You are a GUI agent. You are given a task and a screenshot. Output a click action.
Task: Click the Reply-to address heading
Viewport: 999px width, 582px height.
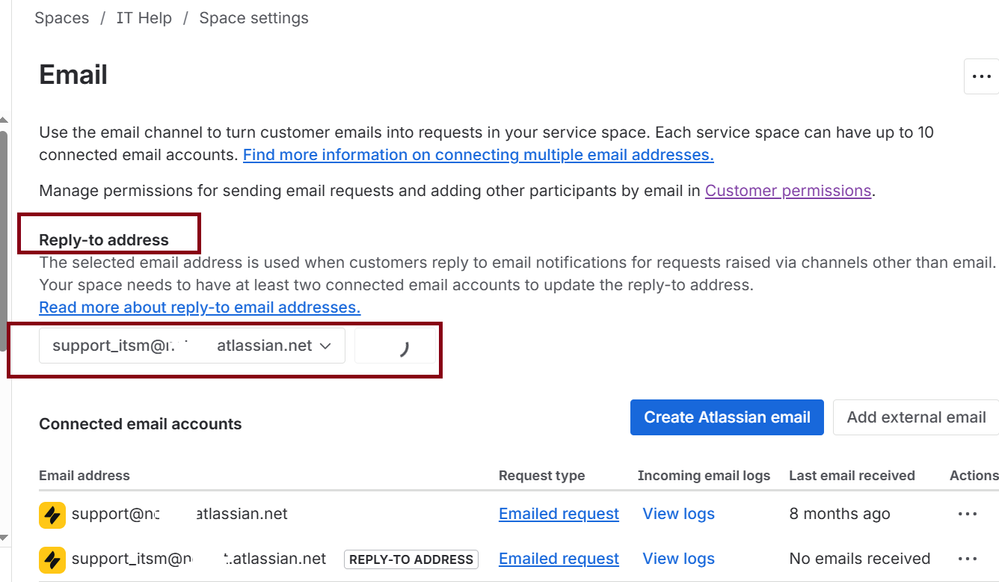coord(104,240)
